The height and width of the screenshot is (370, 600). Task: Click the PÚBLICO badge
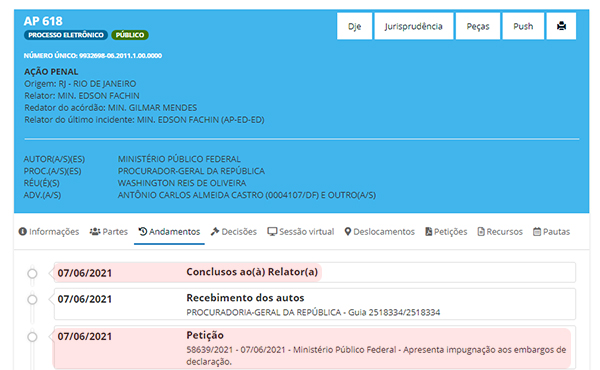(x=130, y=35)
